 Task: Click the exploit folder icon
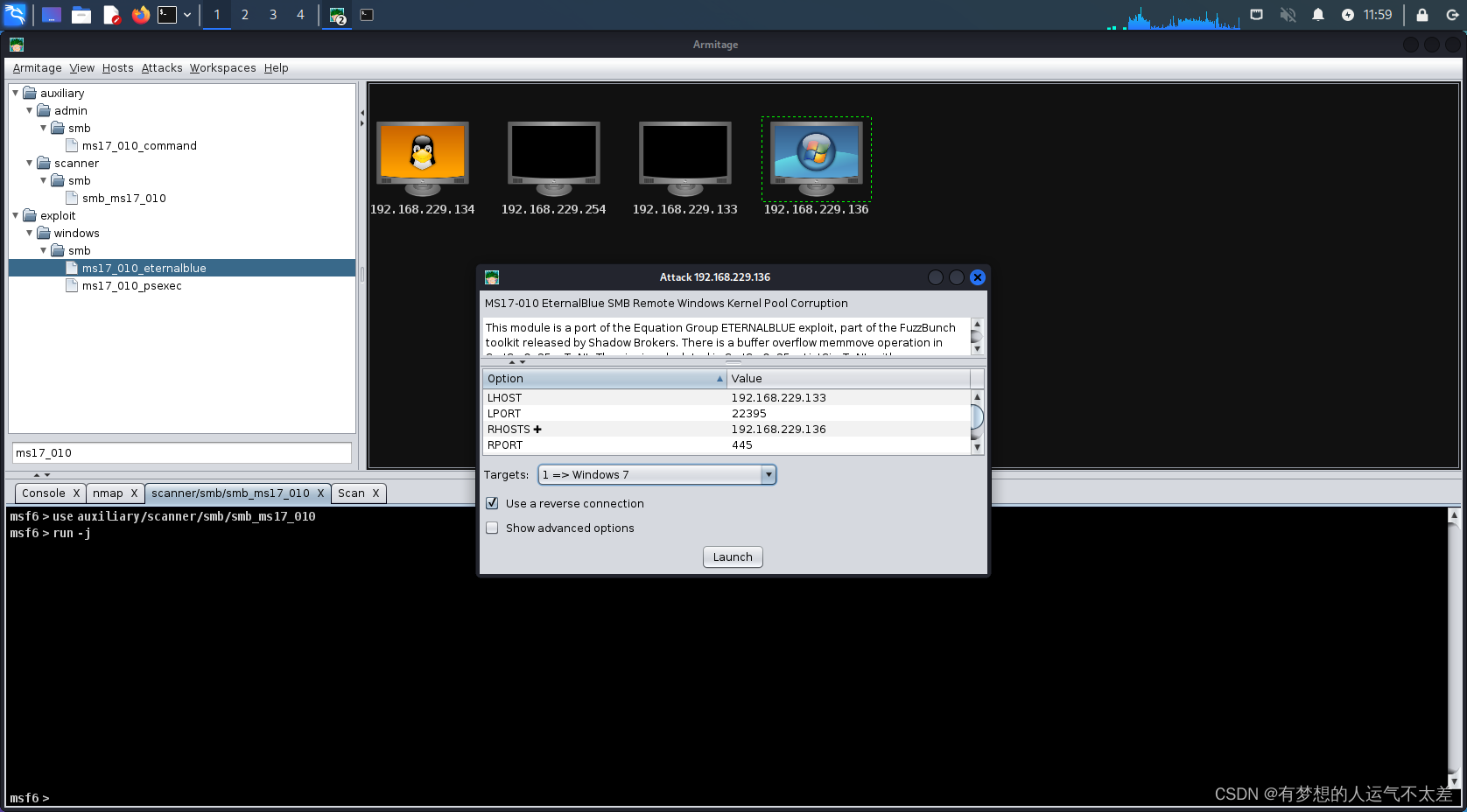[x=30, y=215]
